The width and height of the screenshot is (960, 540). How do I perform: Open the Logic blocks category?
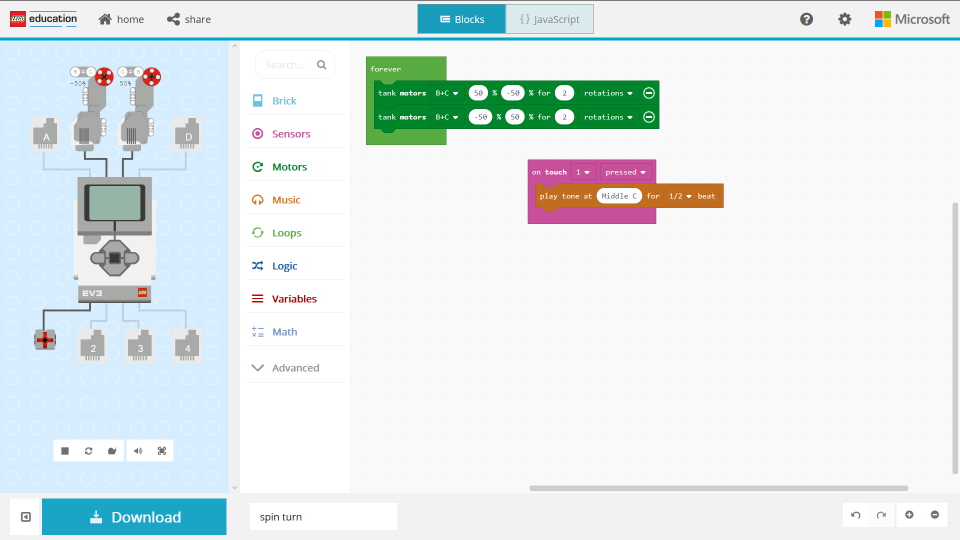coord(295,266)
